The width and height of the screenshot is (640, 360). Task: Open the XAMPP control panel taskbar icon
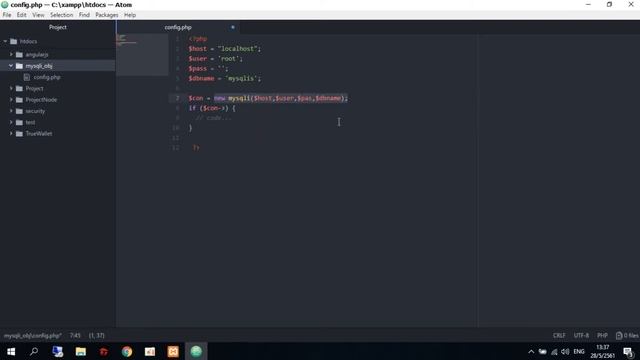pyautogui.click(x=173, y=351)
